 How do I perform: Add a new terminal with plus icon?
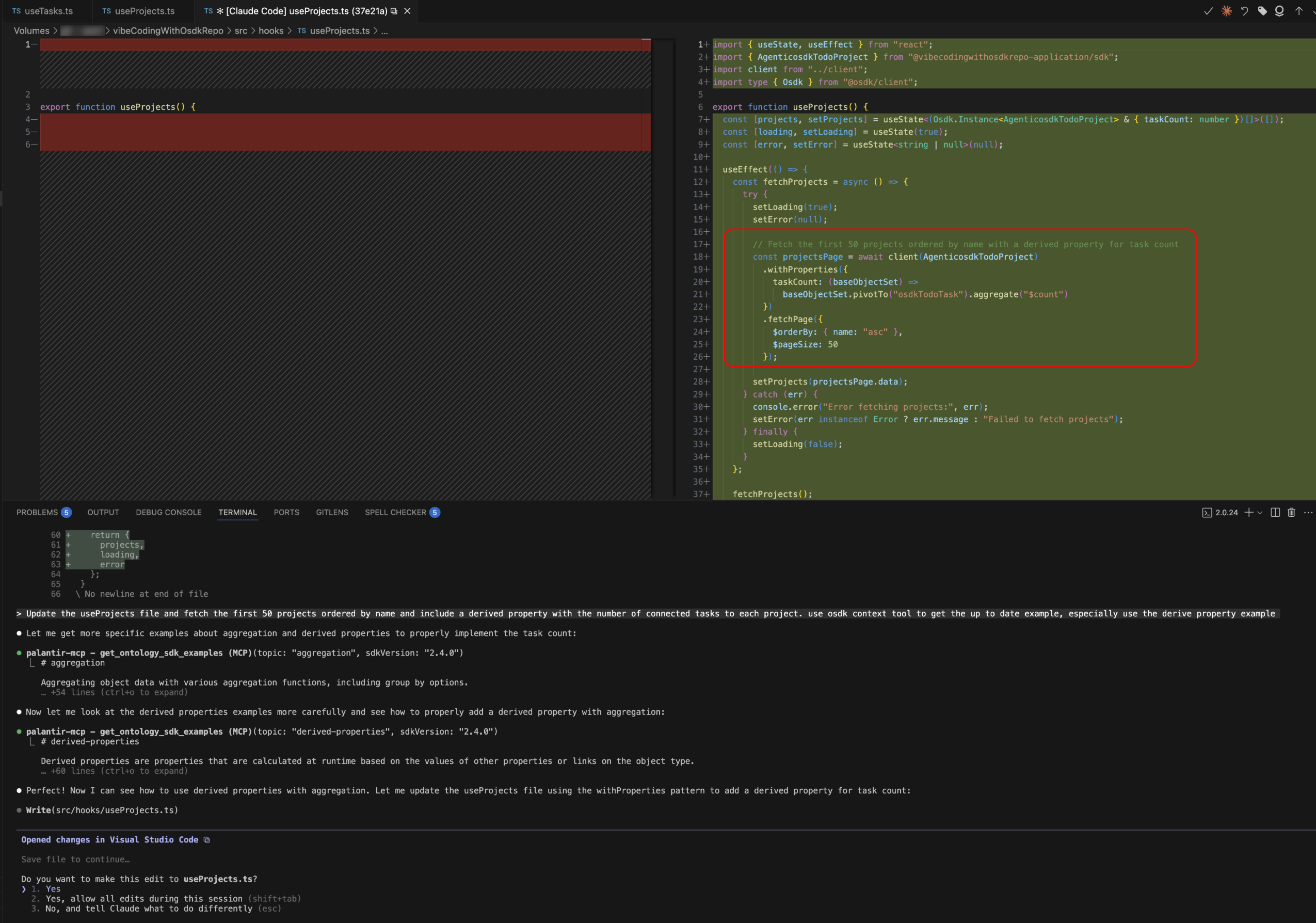(1248, 513)
